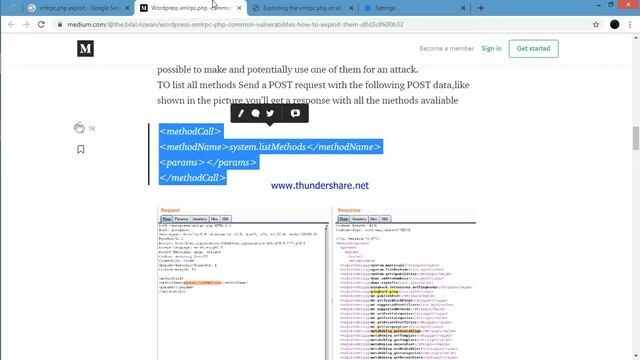The width and height of the screenshot is (640, 360).
Task: Switch to the Settings tab
Action: 414,8
